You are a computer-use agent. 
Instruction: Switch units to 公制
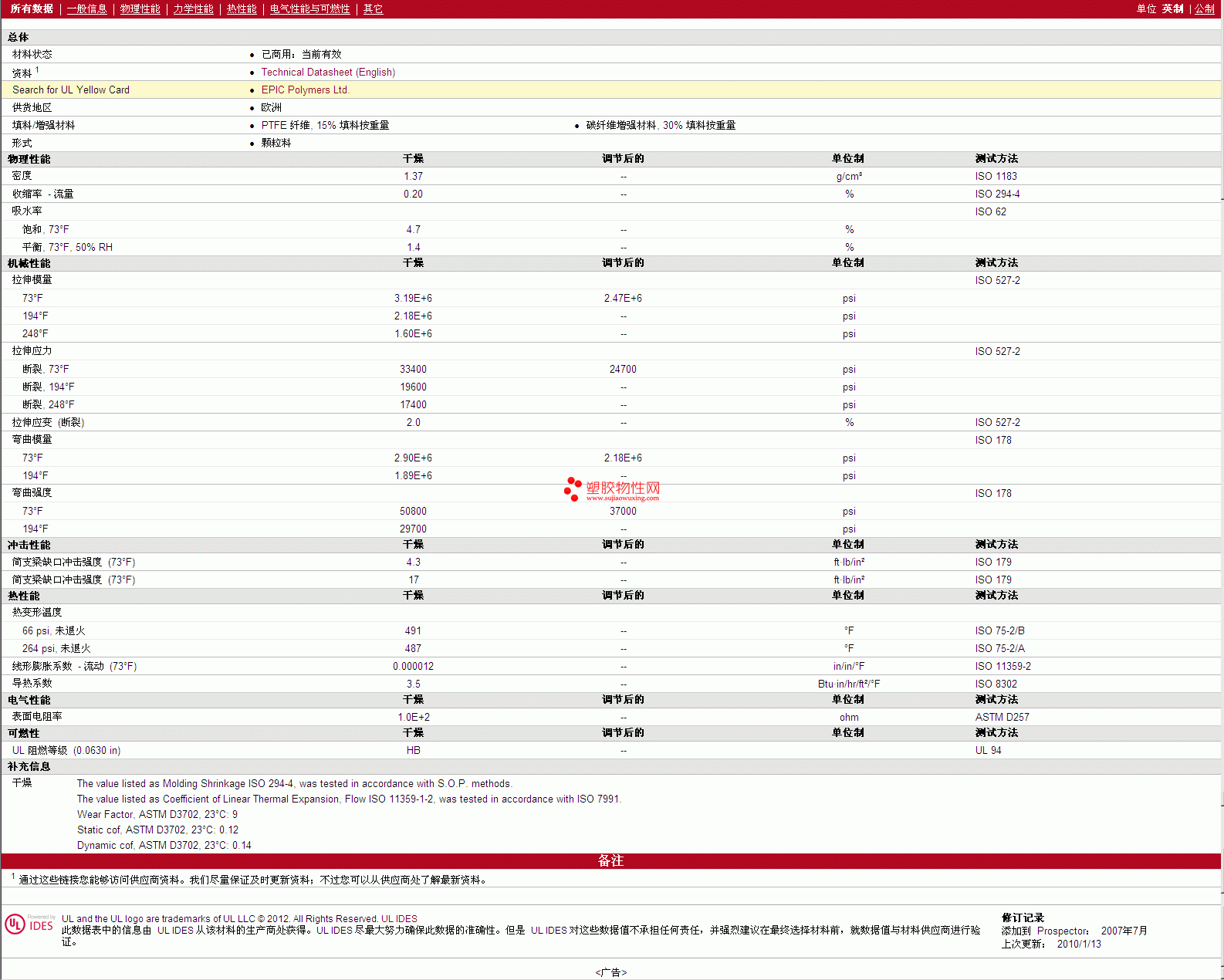[x=1204, y=9]
